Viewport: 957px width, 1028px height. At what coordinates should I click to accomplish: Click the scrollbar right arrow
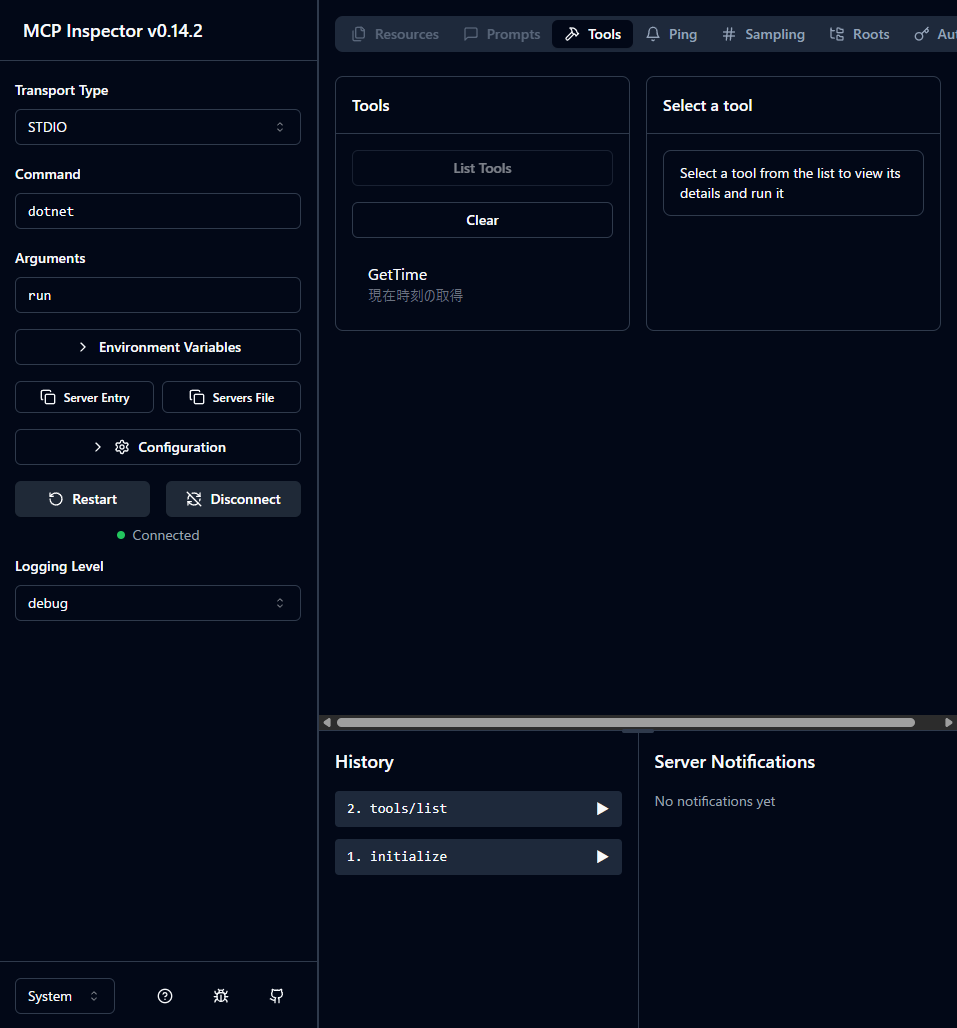tap(948, 722)
